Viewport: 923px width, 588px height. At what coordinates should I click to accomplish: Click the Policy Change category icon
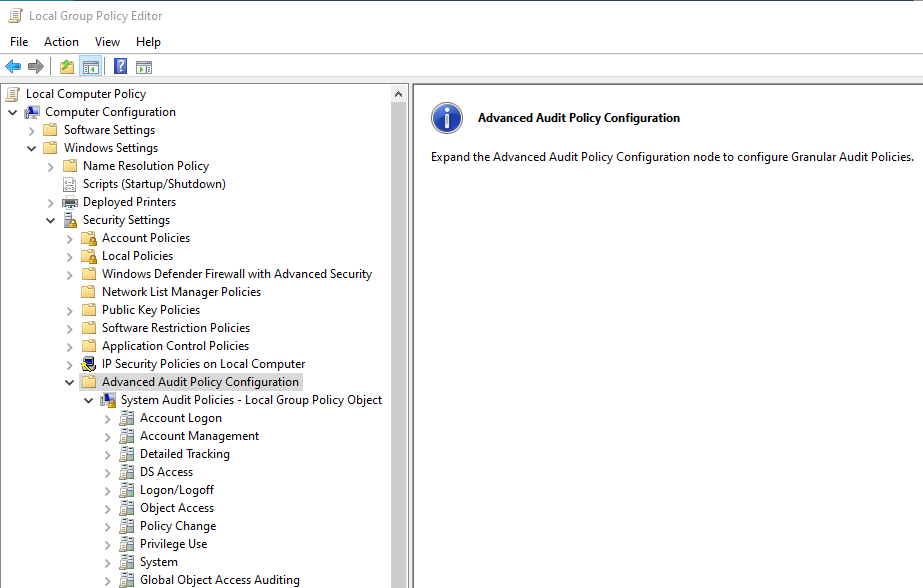click(127, 526)
